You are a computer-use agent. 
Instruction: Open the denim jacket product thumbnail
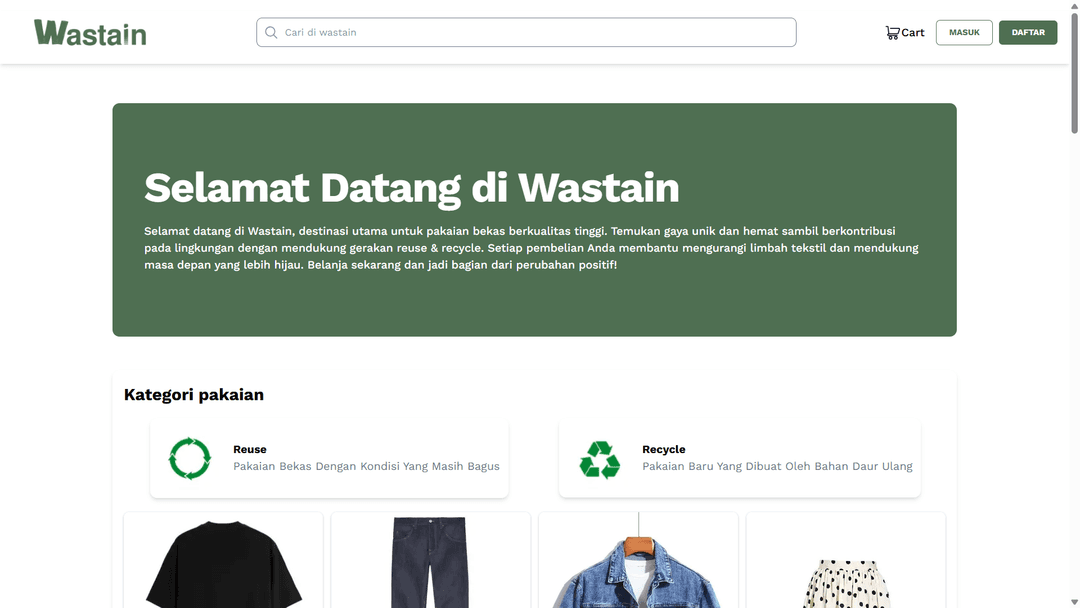(x=638, y=560)
